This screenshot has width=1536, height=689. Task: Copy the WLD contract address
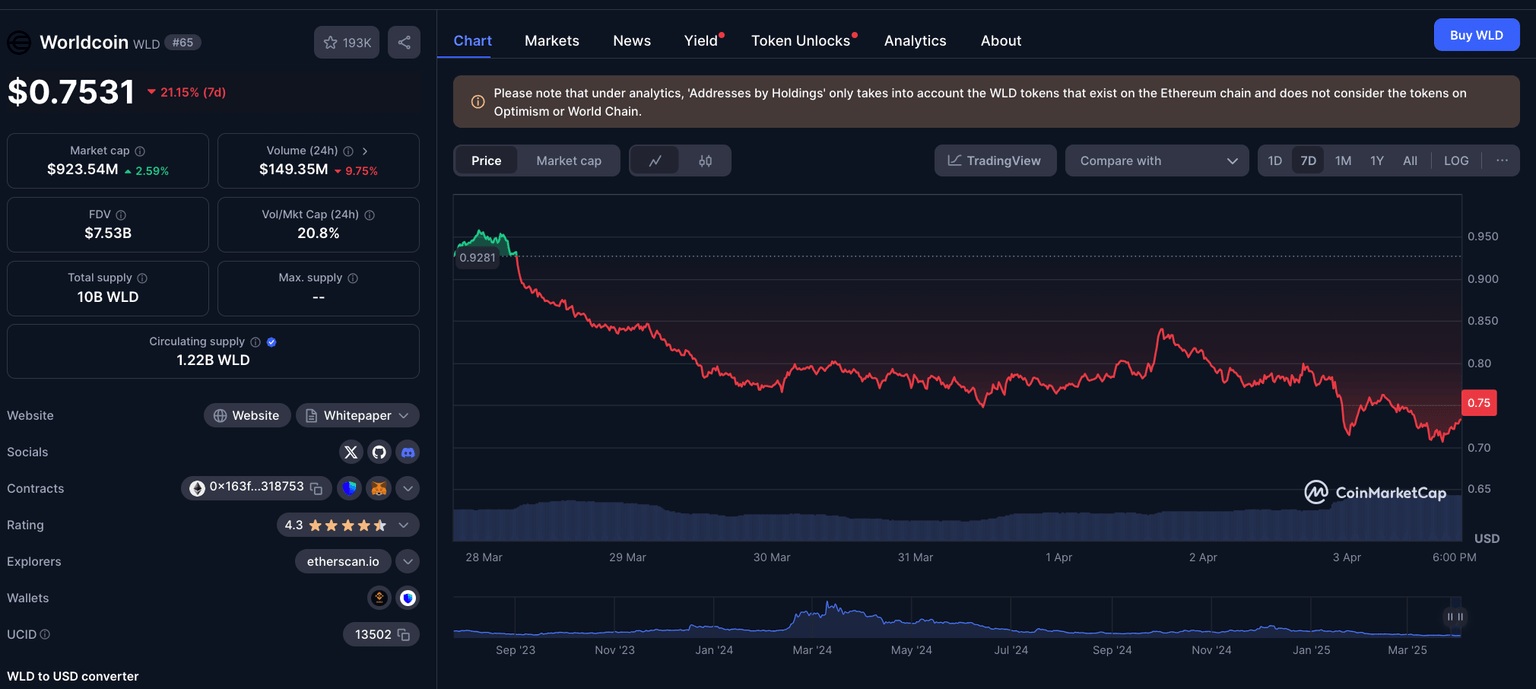(x=316, y=488)
